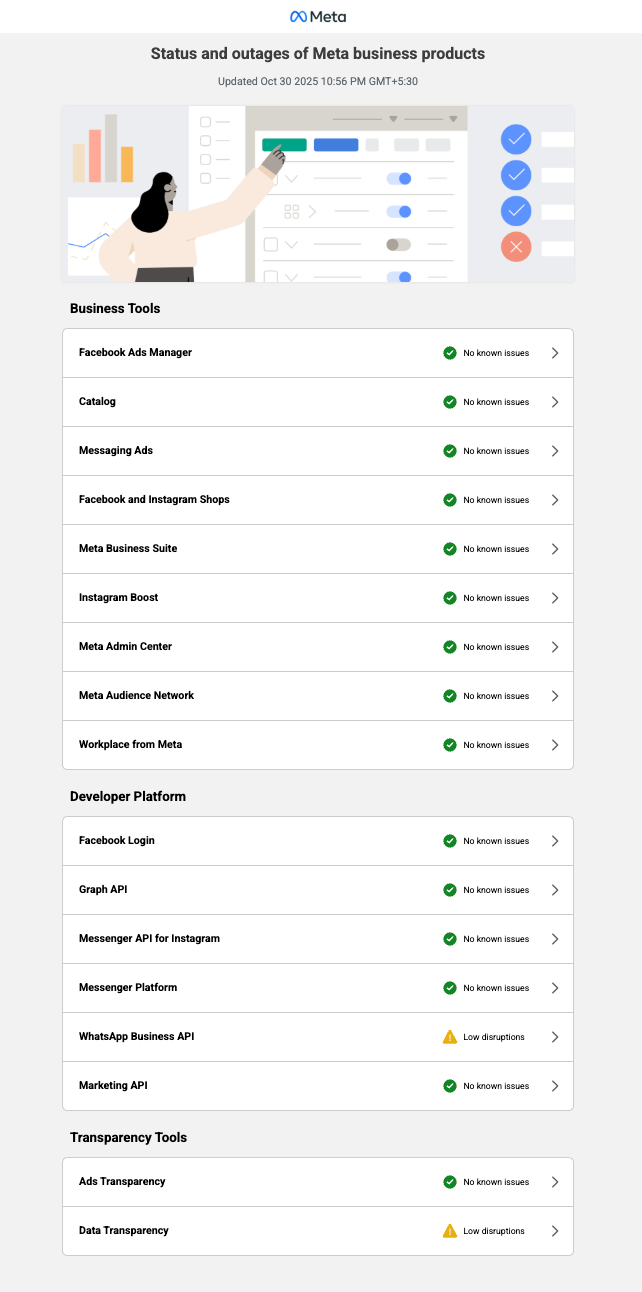Viewport: 642px width, 1292px height.
Task: Click the green status check for Meta Admin Center
Action: (x=450, y=647)
